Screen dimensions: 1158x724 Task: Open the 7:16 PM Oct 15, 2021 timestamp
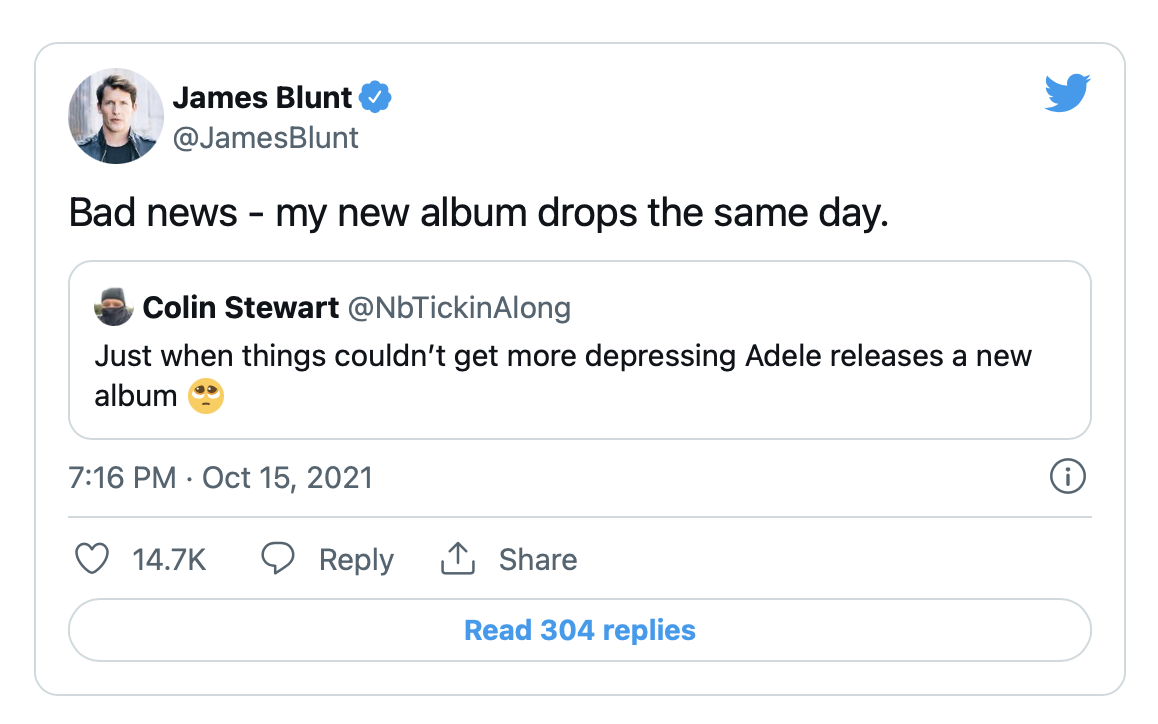pos(220,477)
